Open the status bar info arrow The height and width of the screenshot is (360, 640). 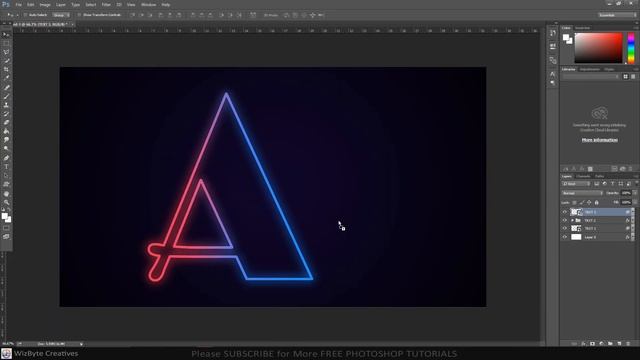[x=81, y=344]
